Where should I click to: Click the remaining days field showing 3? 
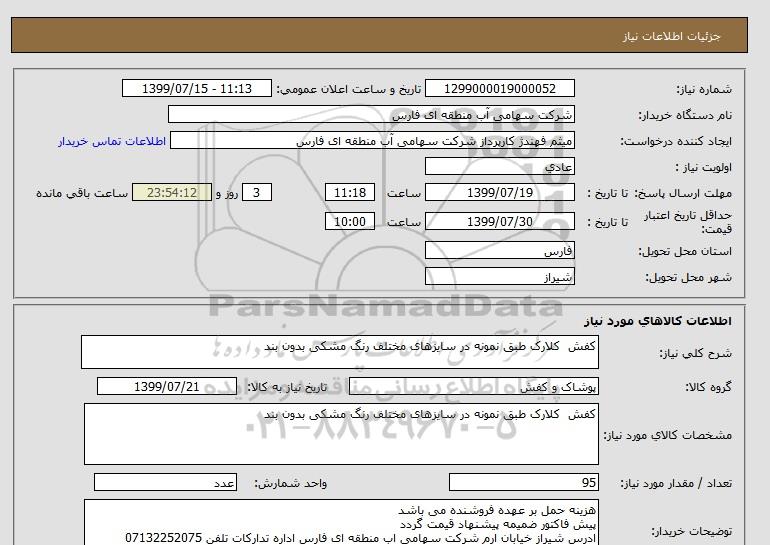256,192
